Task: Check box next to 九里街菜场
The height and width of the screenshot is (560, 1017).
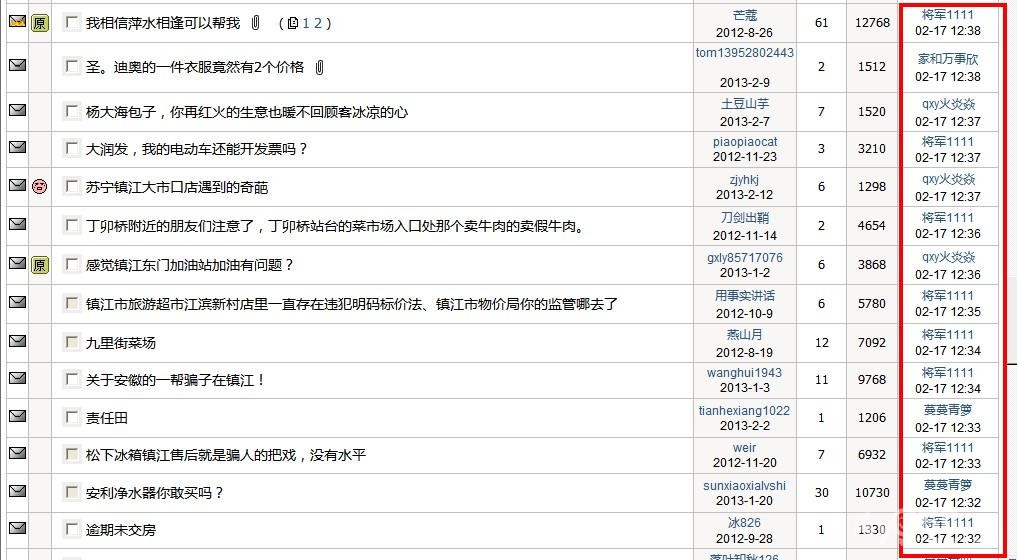Action: pyautogui.click(x=71, y=342)
